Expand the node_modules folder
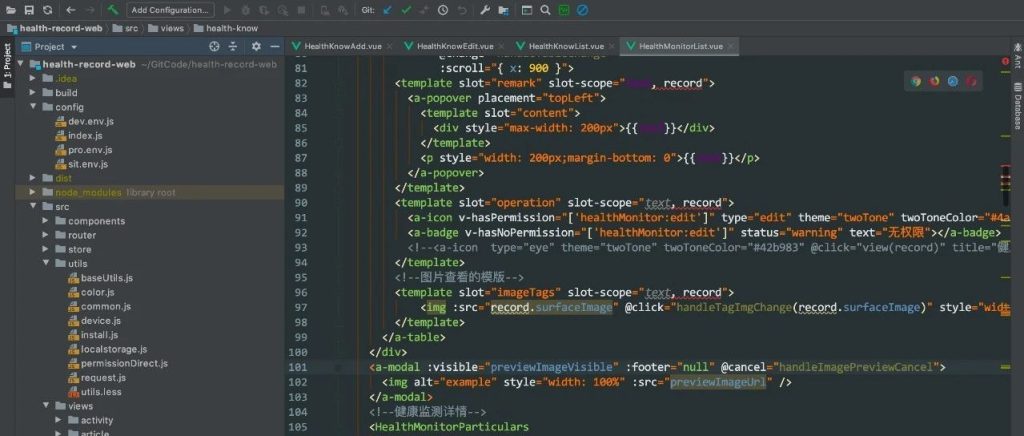Screen dimensions: 1024x436 [33, 192]
